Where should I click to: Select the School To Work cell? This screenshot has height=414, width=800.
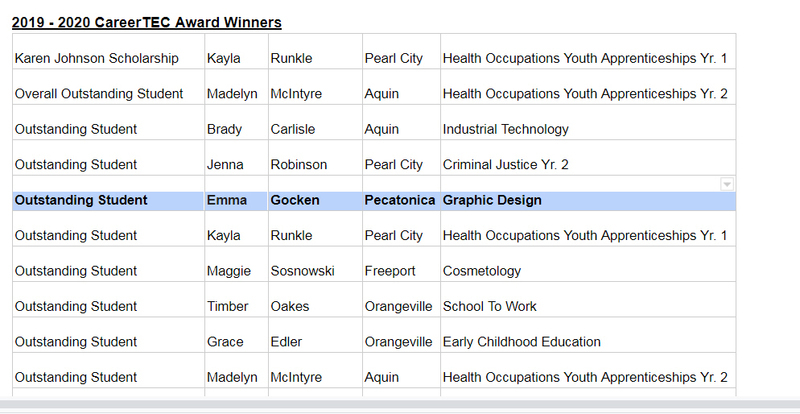coord(490,306)
